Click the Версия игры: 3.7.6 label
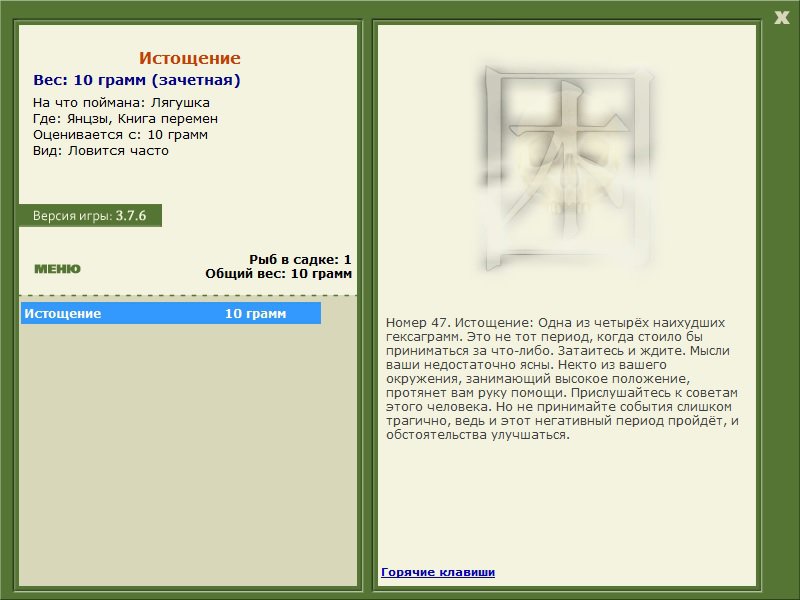Viewport: 800px width, 600px height. 90,215
